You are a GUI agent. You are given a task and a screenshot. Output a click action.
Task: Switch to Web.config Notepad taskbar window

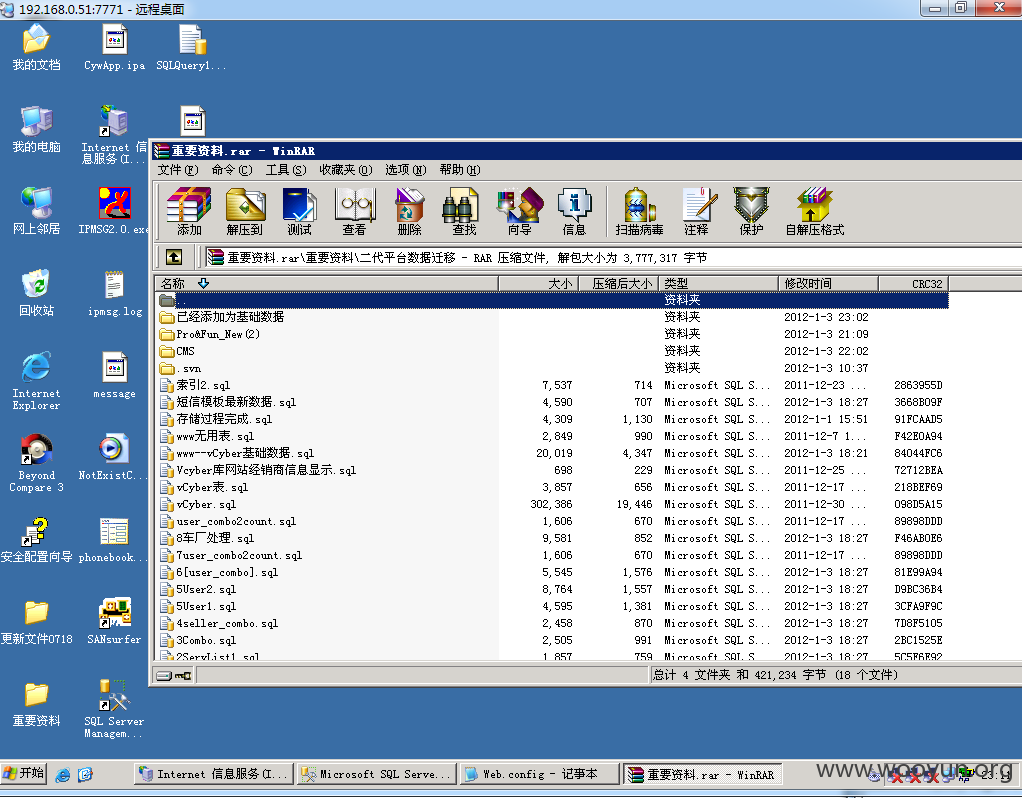point(538,774)
